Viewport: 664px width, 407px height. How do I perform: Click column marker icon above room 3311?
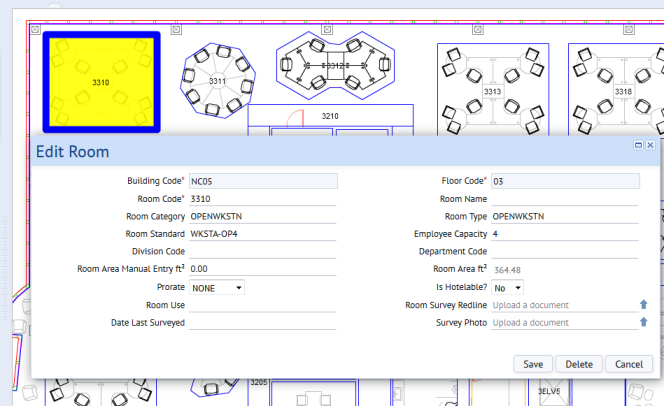click(176, 29)
